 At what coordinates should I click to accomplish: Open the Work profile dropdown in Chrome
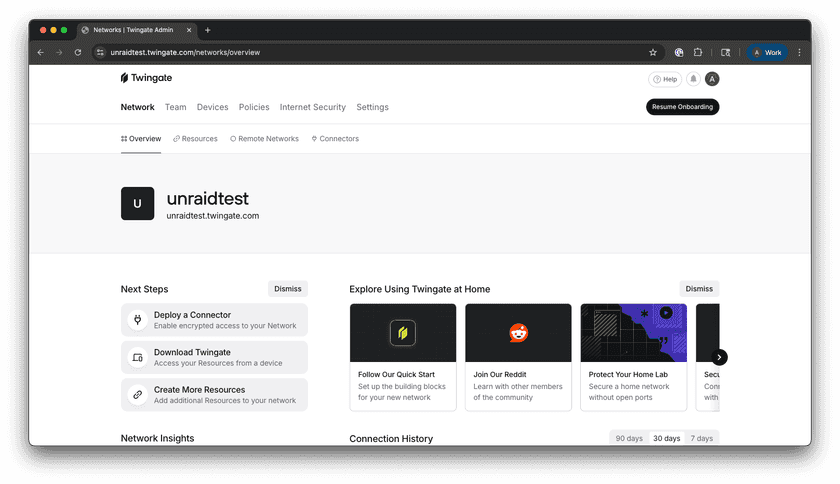coord(768,52)
